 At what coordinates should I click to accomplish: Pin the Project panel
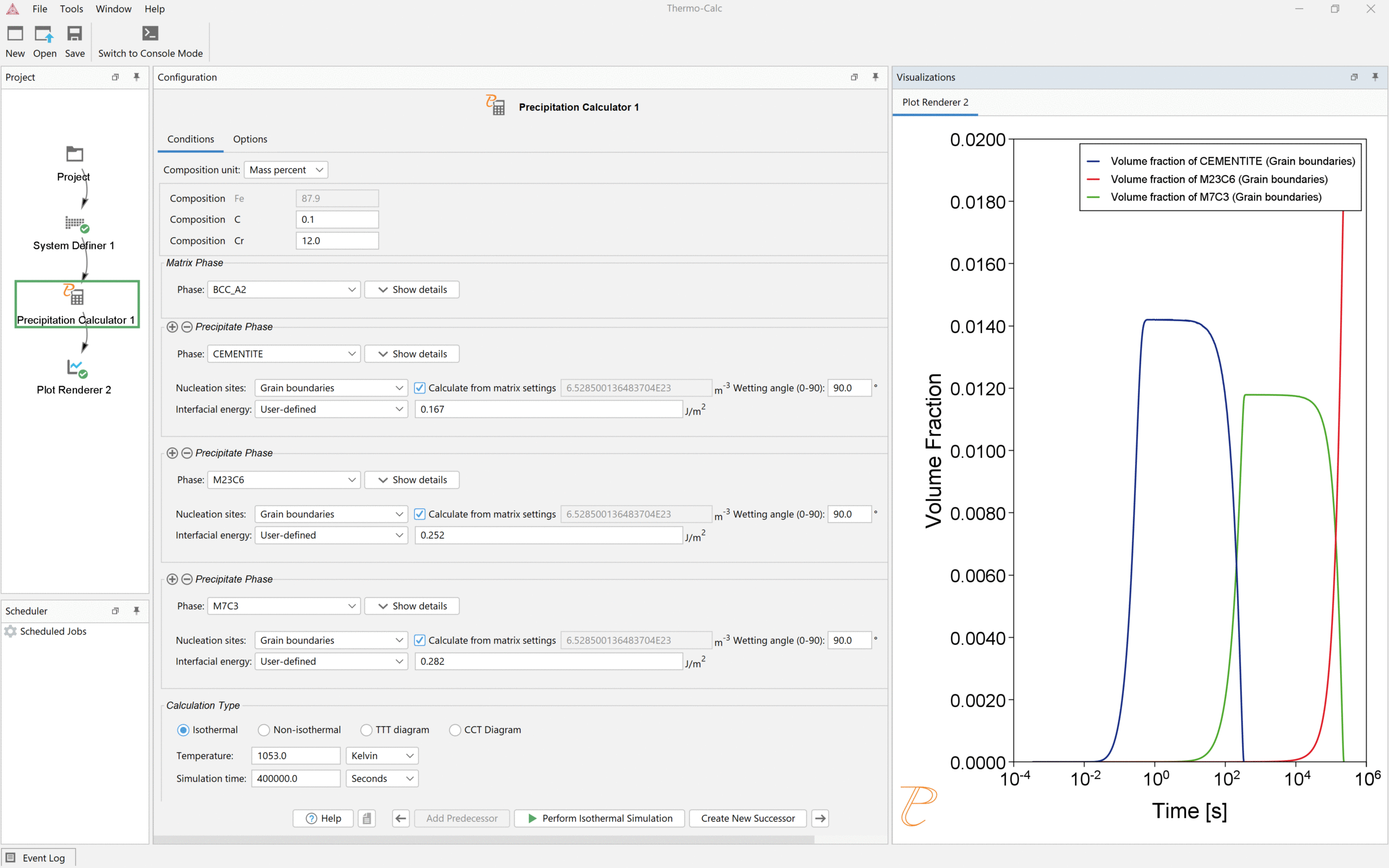pyautogui.click(x=136, y=77)
